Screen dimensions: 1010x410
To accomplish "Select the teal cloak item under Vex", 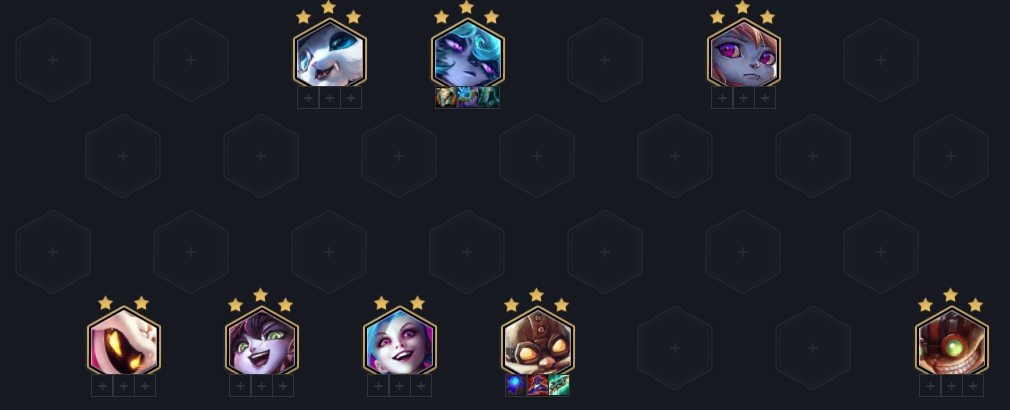I will (488, 97).
